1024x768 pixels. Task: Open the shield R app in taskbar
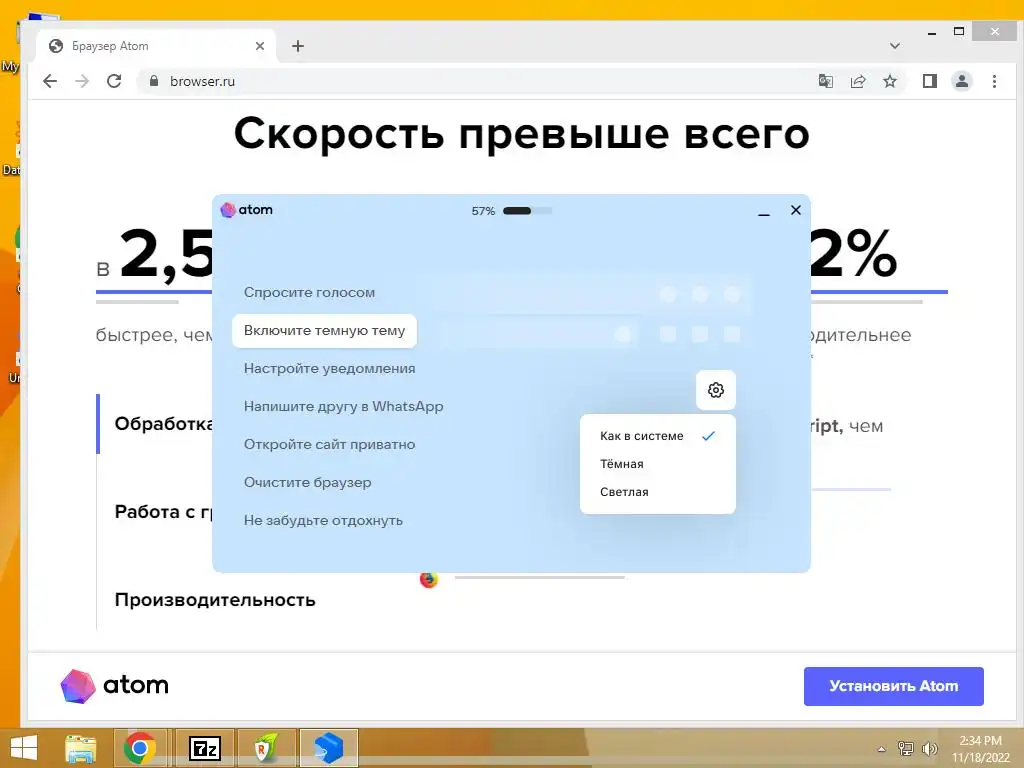click(266, 748)
